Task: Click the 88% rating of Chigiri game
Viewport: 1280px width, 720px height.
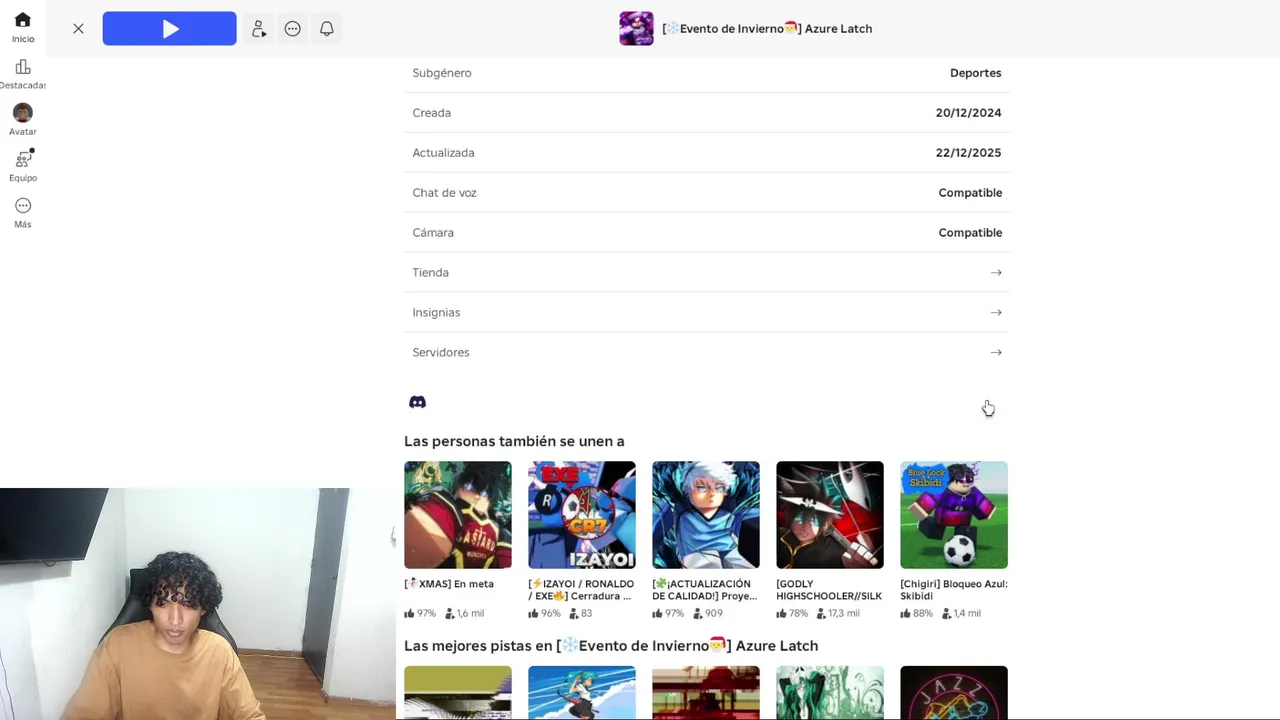Action: (916, 613)
